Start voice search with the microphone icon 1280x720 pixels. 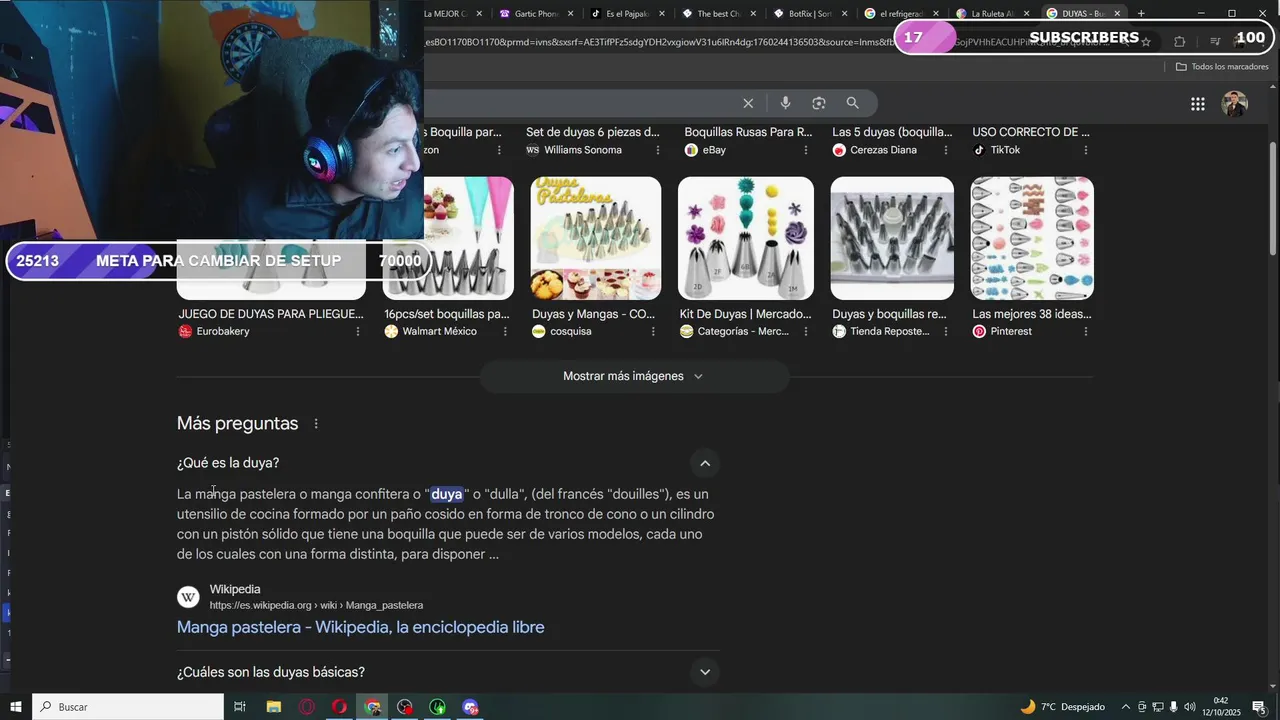[785, 103]
